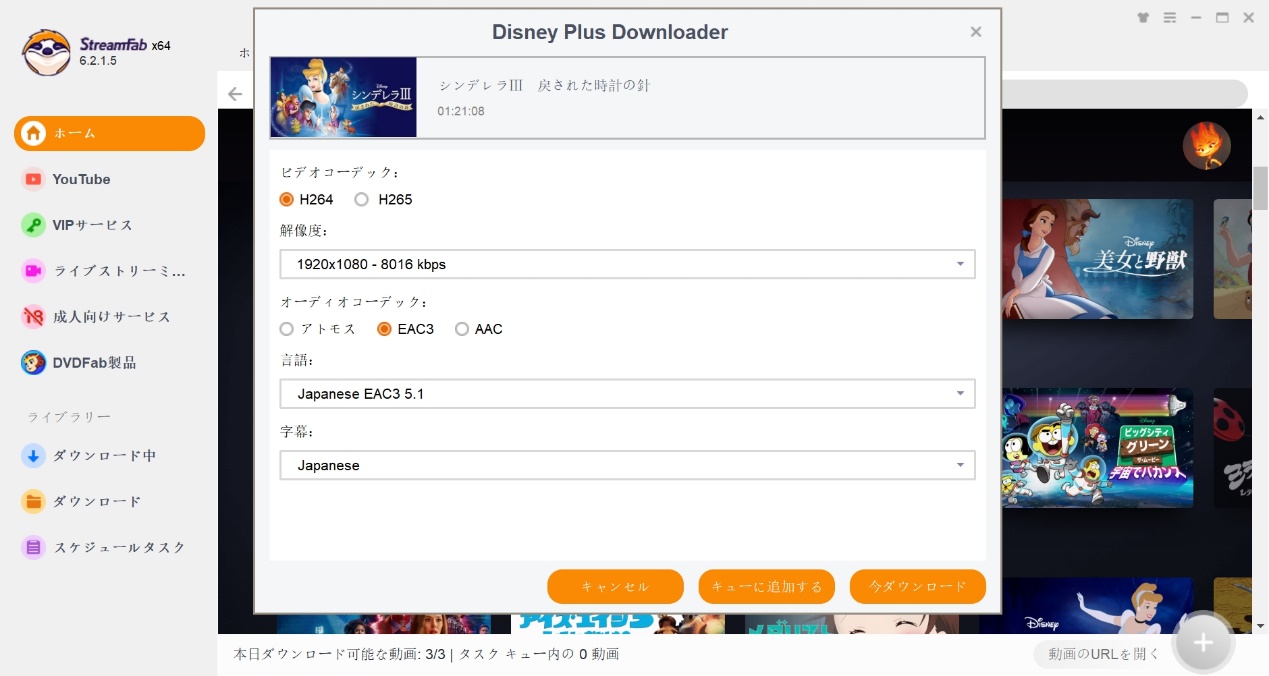Click the downloads folder icon

[x=34, y=502]
